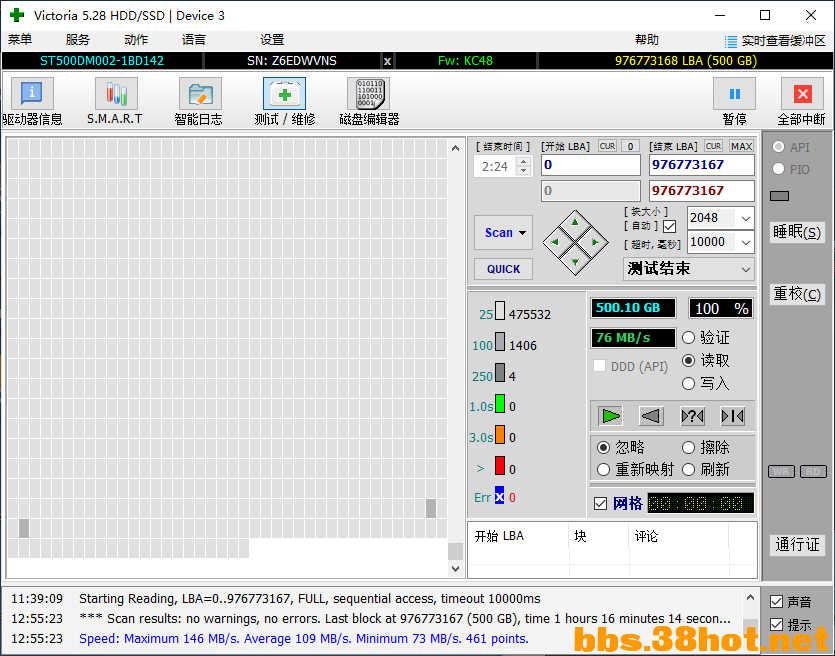Click the CUR button for end LBA
The height and width of the screenshot is (656, 835).
tap(714, 146)
